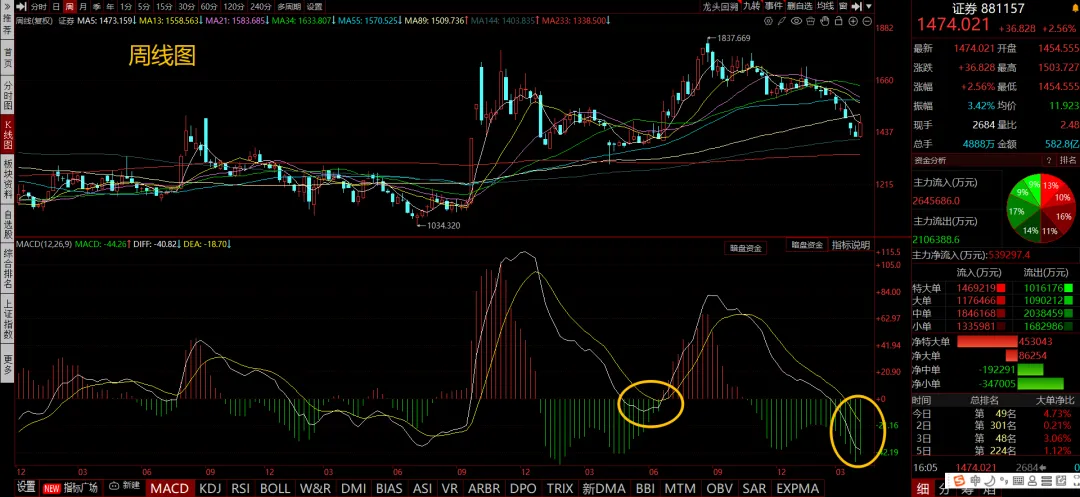
Task: Select the 240分 period
Action: 260,7
